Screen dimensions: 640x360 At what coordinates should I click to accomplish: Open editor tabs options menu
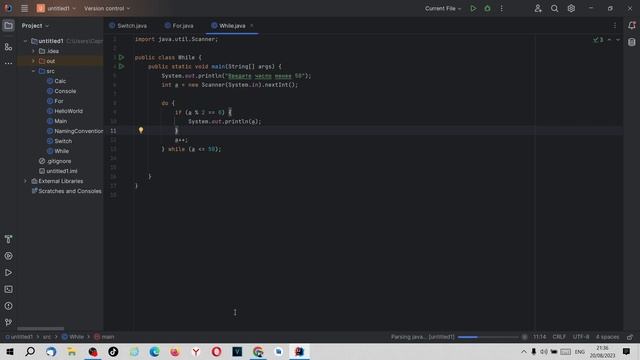[x=615, y=26]
